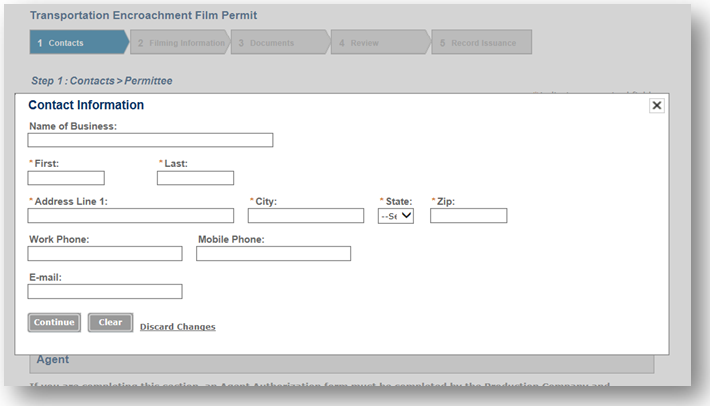Select the E-mail input box

[x=105, y=292]
